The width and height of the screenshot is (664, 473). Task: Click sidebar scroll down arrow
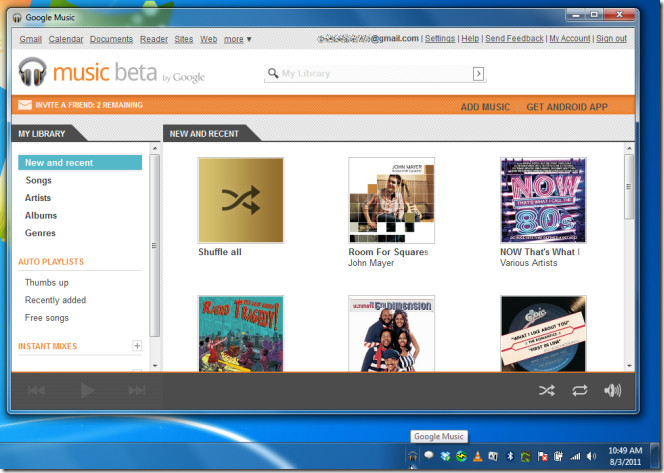[x=155, y=365]
